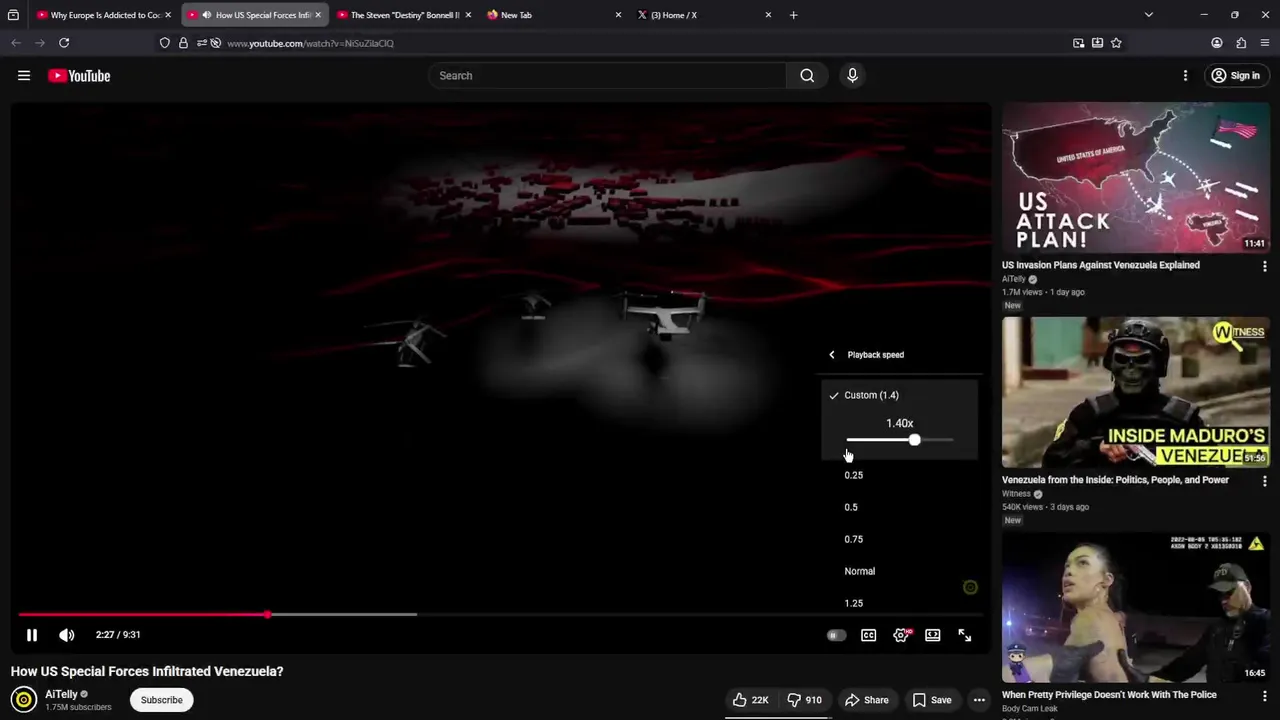
Task: Click the search magnifier button
Action: (807, 75)
